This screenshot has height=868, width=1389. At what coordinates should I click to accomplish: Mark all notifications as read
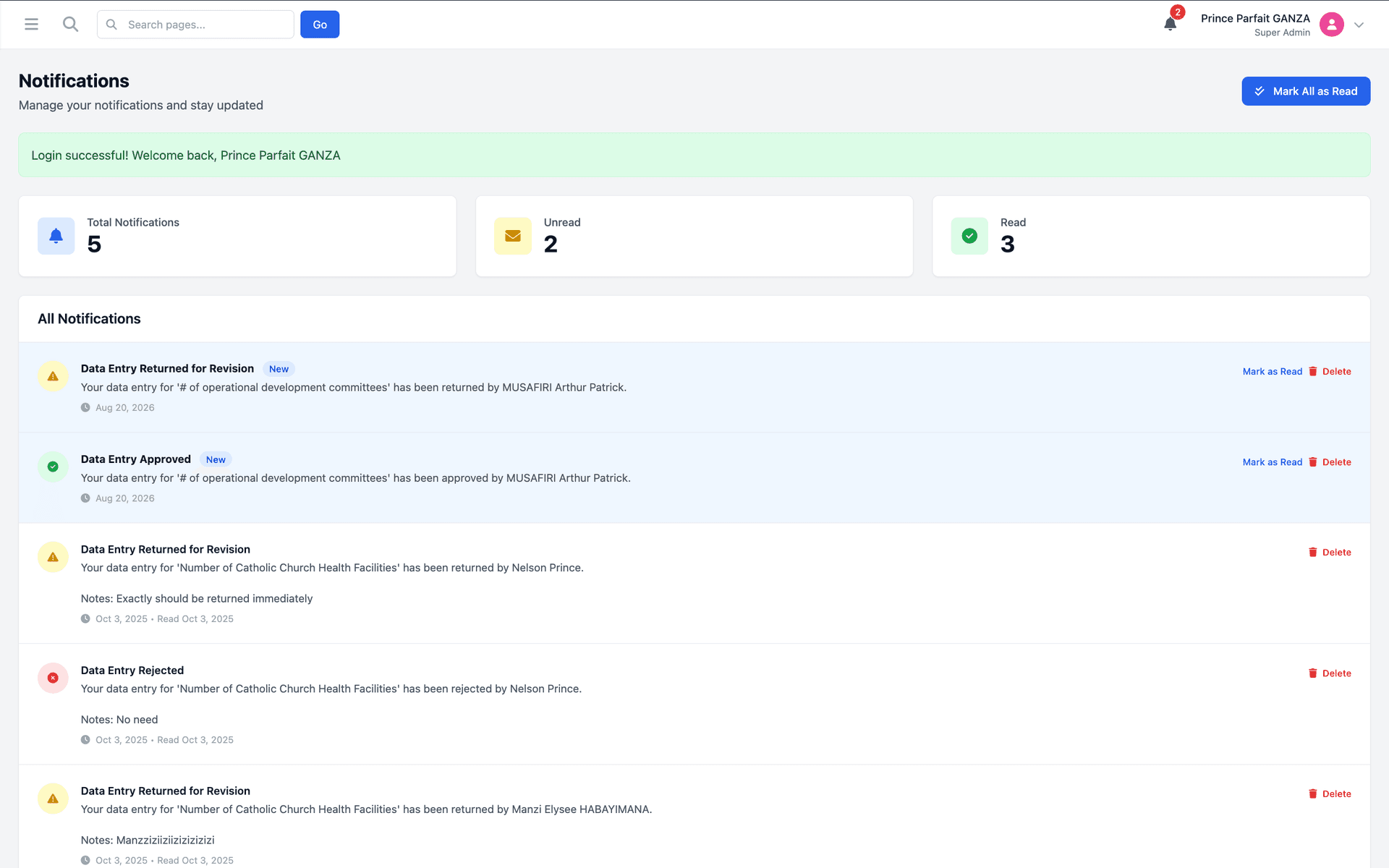tap(1306, 91)
